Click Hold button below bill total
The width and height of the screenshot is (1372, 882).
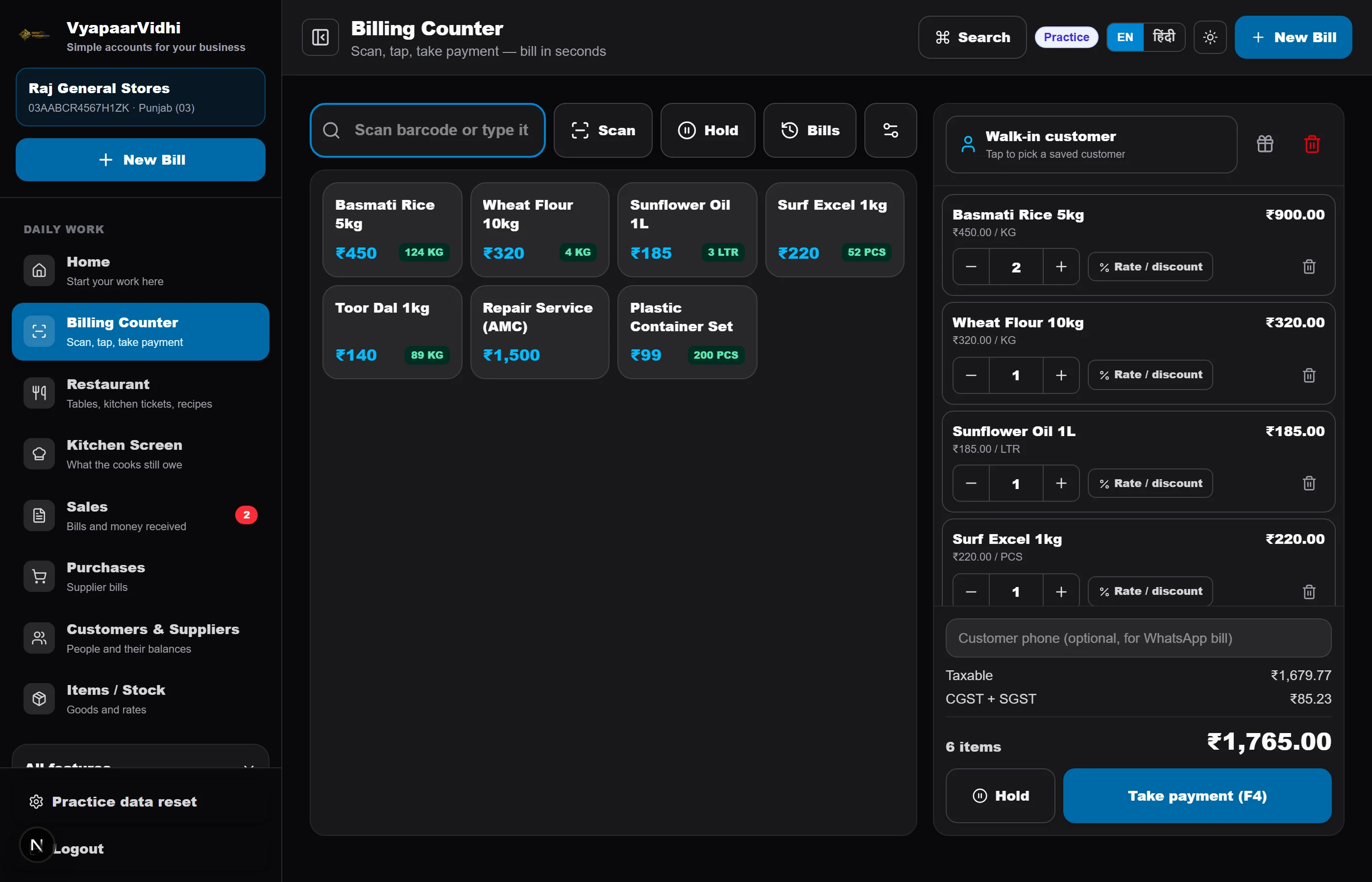[x=1000, y=796]
